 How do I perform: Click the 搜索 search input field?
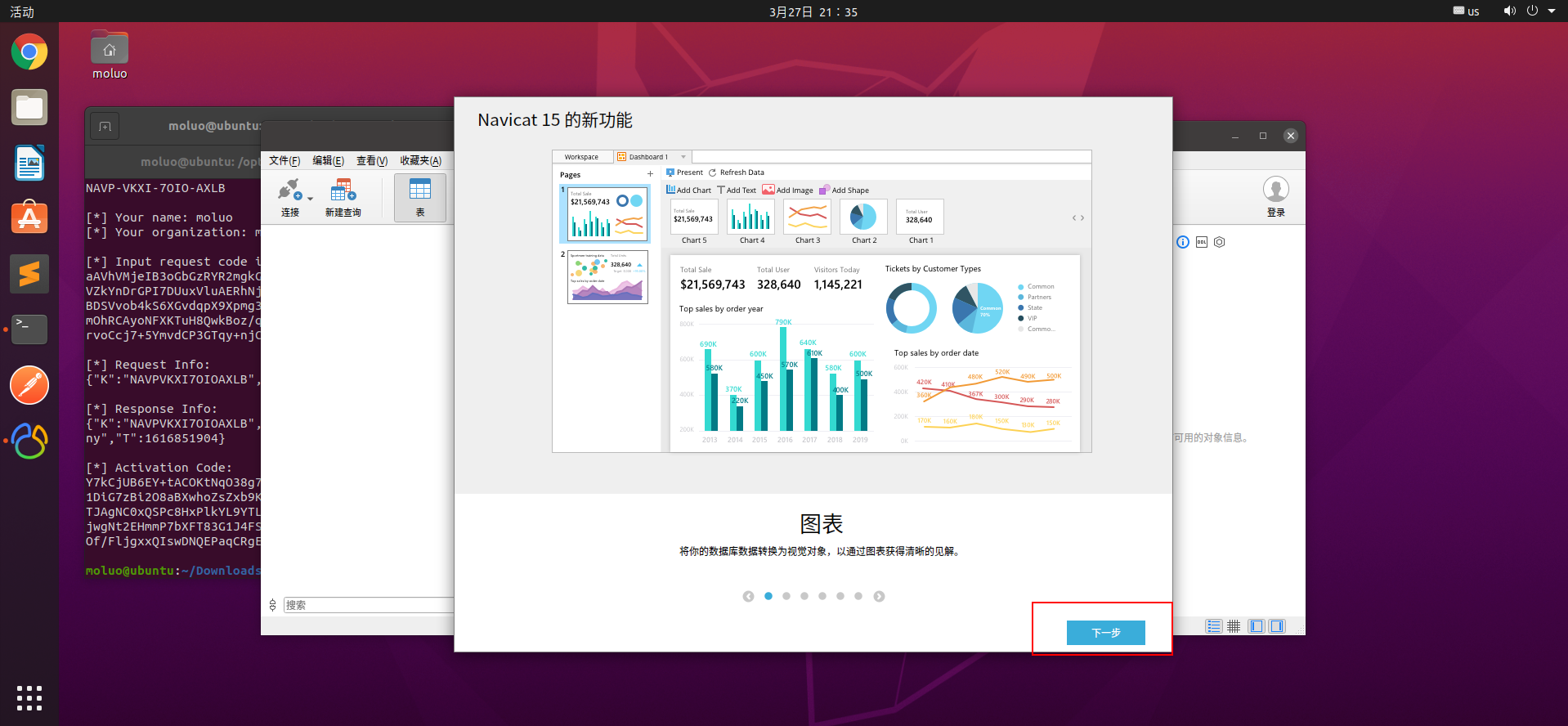pyautogui.click(x=369, y=605)
